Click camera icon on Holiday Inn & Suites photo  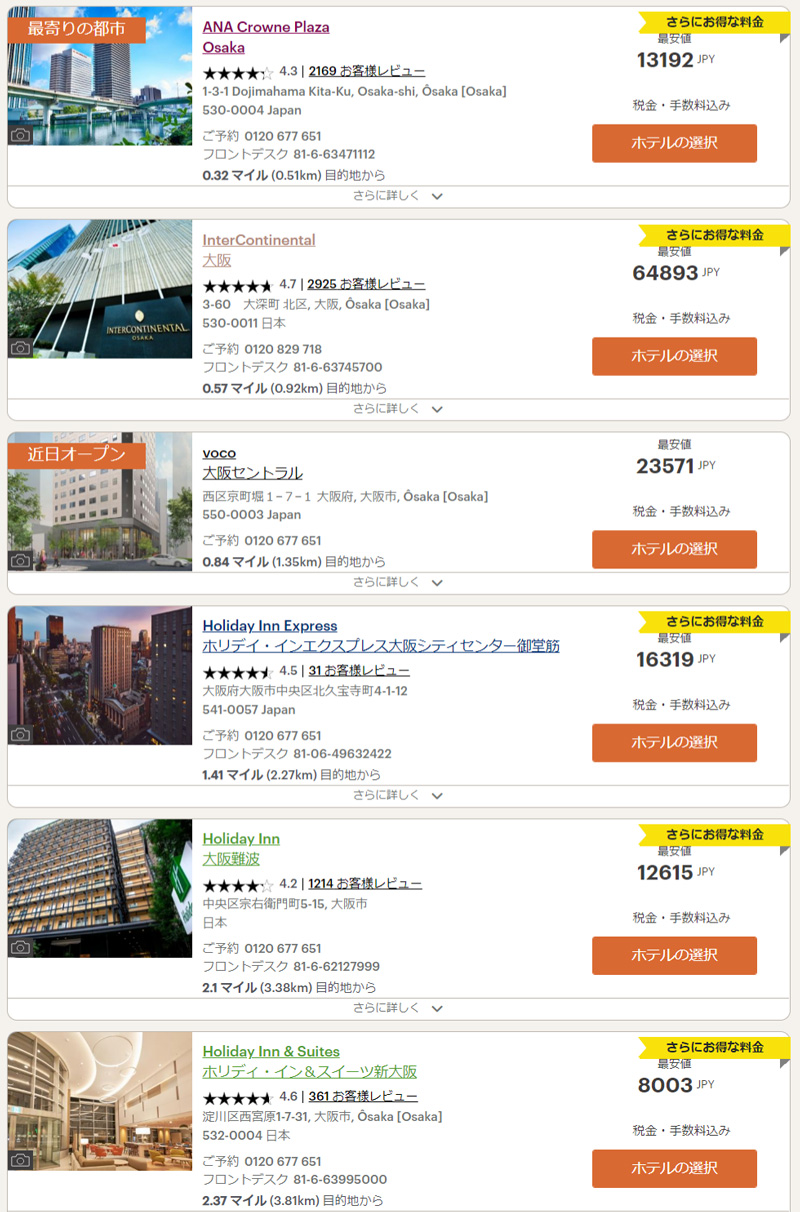(20, 1160)
